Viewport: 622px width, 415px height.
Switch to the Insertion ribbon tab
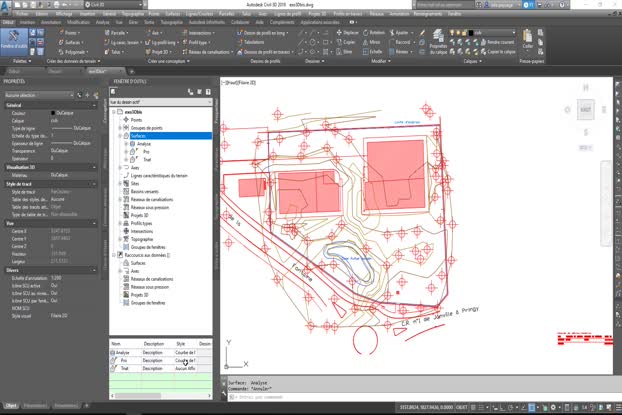(27, 22)
